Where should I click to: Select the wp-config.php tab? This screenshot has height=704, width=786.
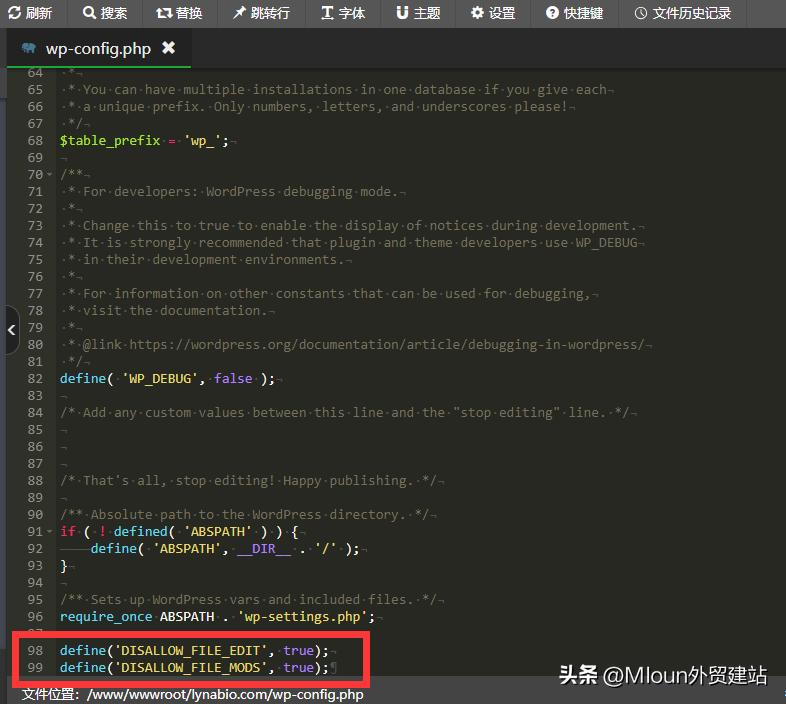pyautogui.click(x=96, y=48)
